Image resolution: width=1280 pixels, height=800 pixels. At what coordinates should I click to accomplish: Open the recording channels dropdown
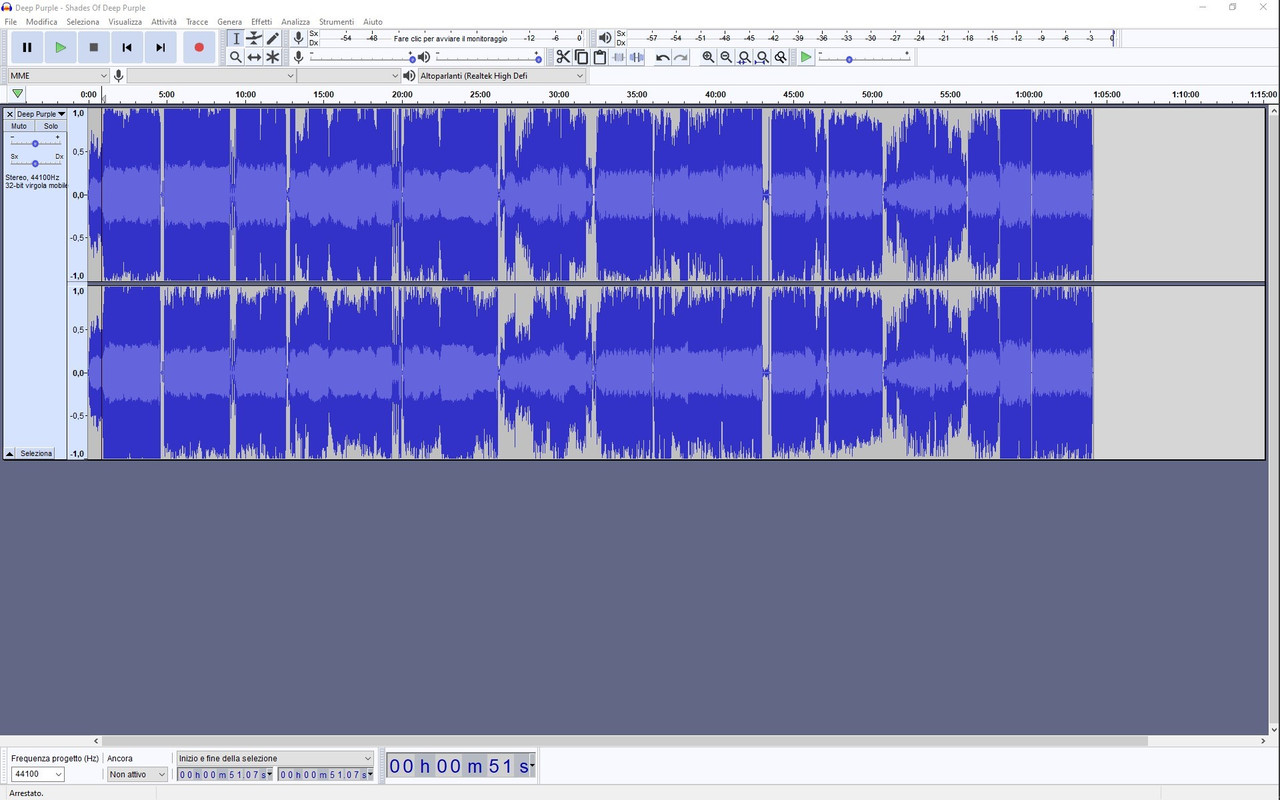[349, 76]
